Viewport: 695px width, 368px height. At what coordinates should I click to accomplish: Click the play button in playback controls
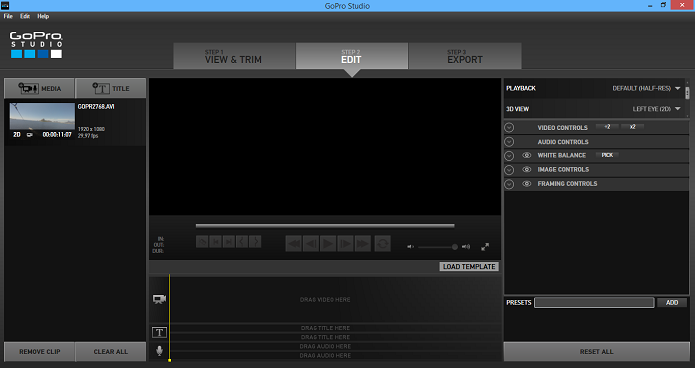[x=328, y=243]
